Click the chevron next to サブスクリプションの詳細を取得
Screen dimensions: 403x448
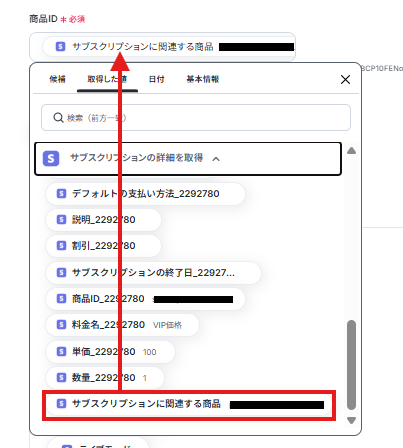tap(216, 159)
